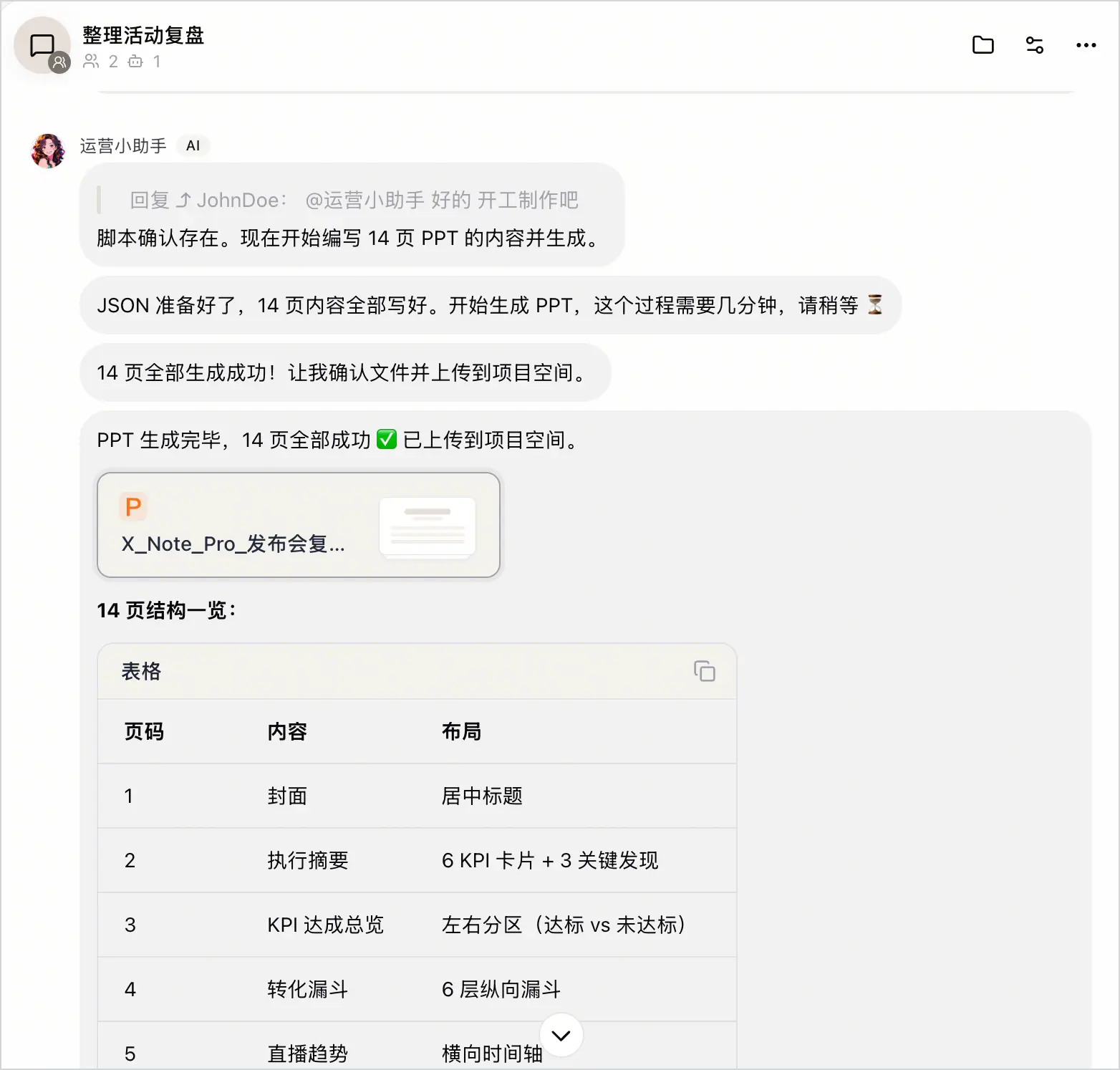Click the bot count icon
Image resolution: width=1120 pixels, height=1070 pixels.
[x=135, y=62]
